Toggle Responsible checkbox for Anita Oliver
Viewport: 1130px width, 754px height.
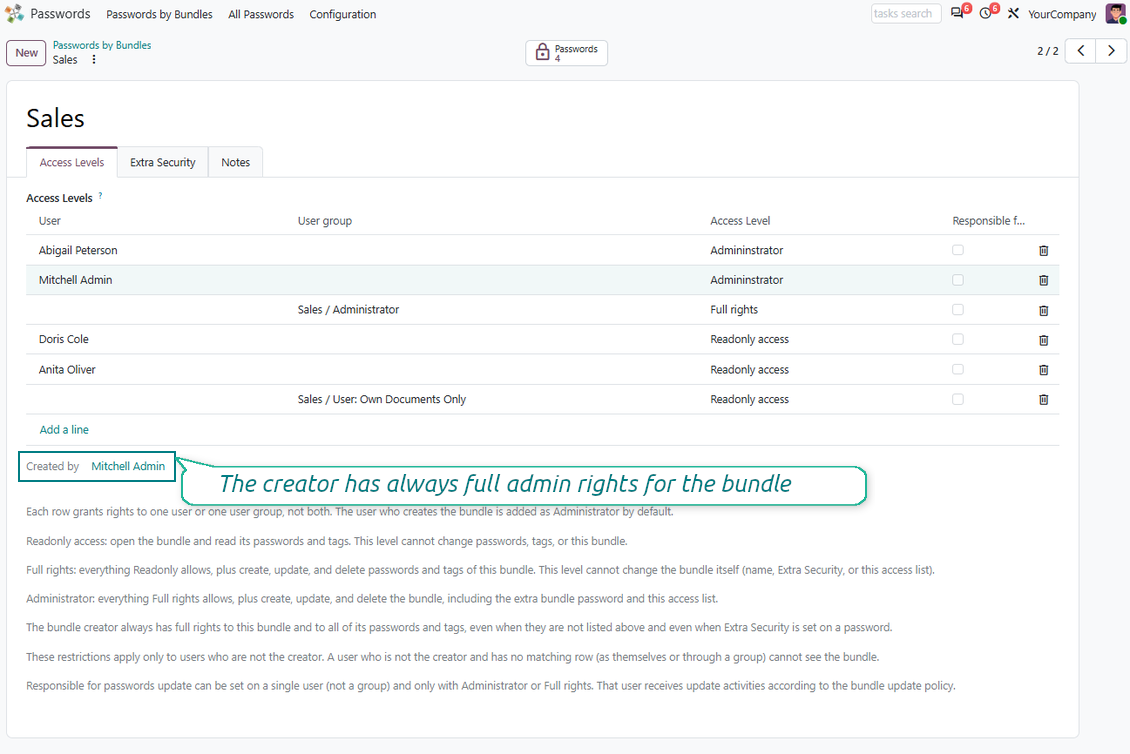click(958, 369)
